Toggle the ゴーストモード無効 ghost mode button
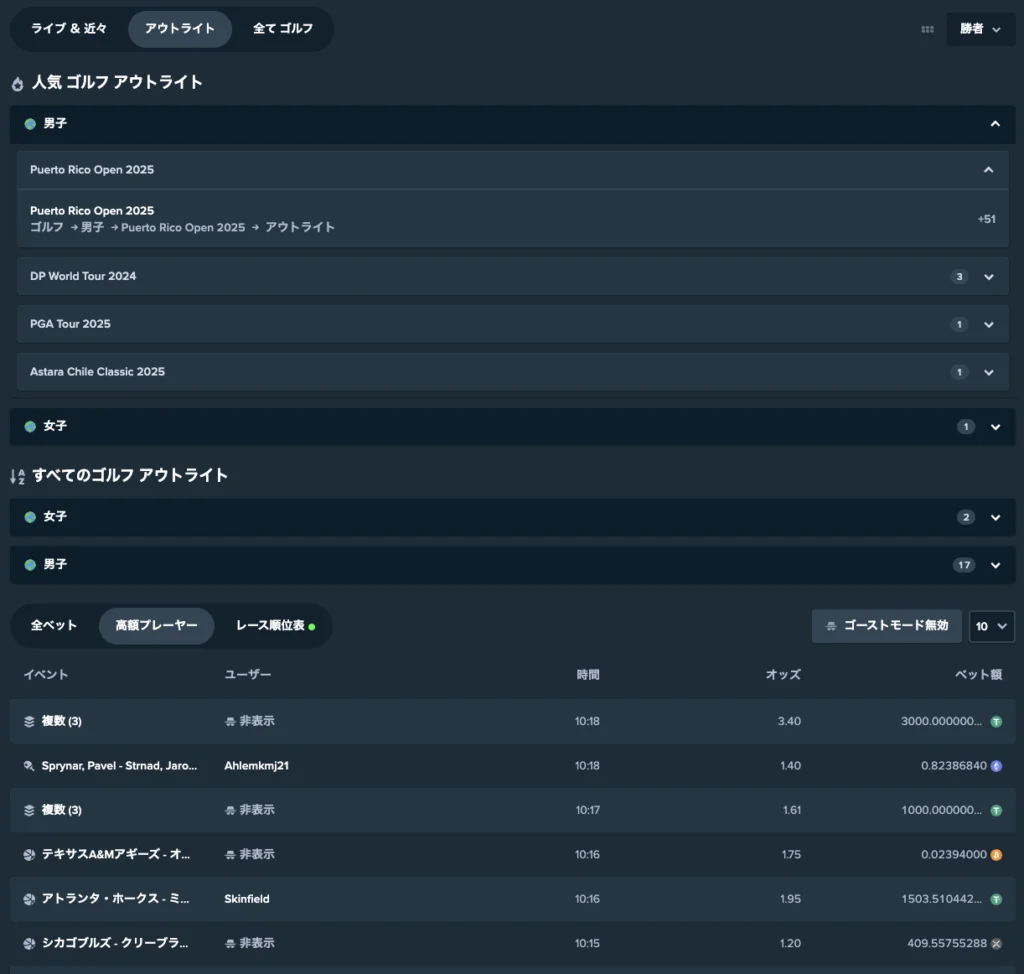Screen dimensions: 1024x974 tap(886, 626)
